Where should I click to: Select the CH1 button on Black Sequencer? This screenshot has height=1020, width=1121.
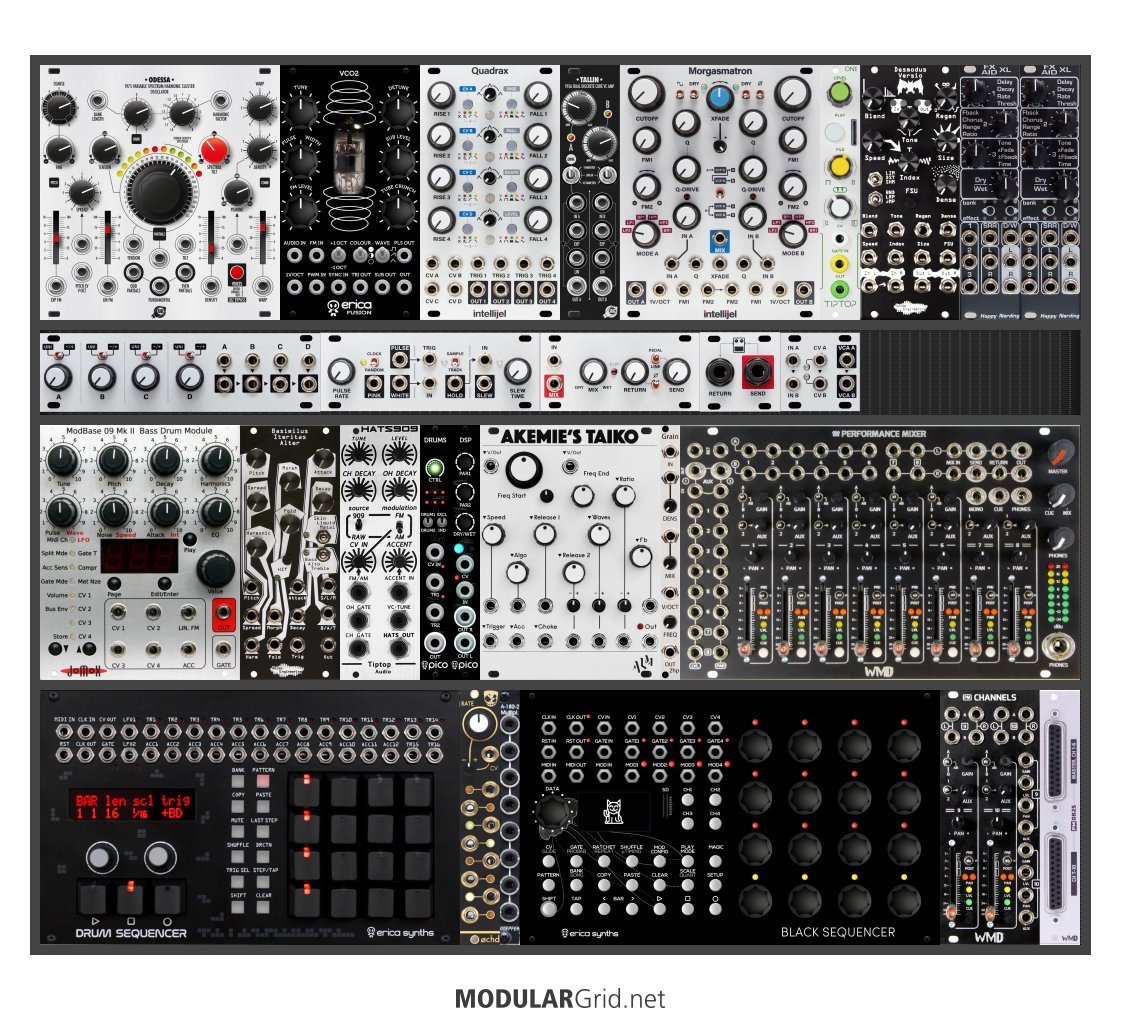687,801
